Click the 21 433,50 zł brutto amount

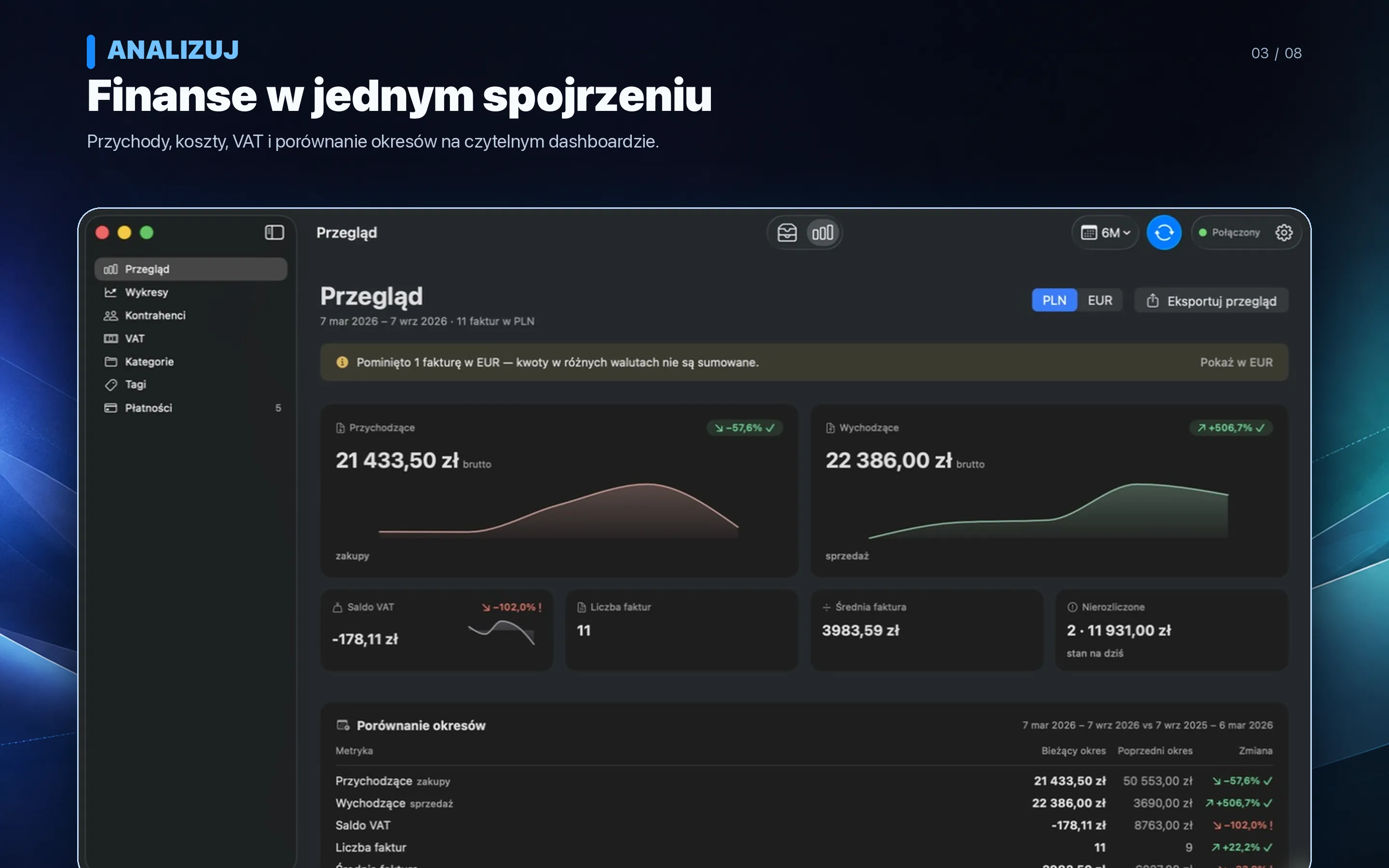(x=413, y=461)
